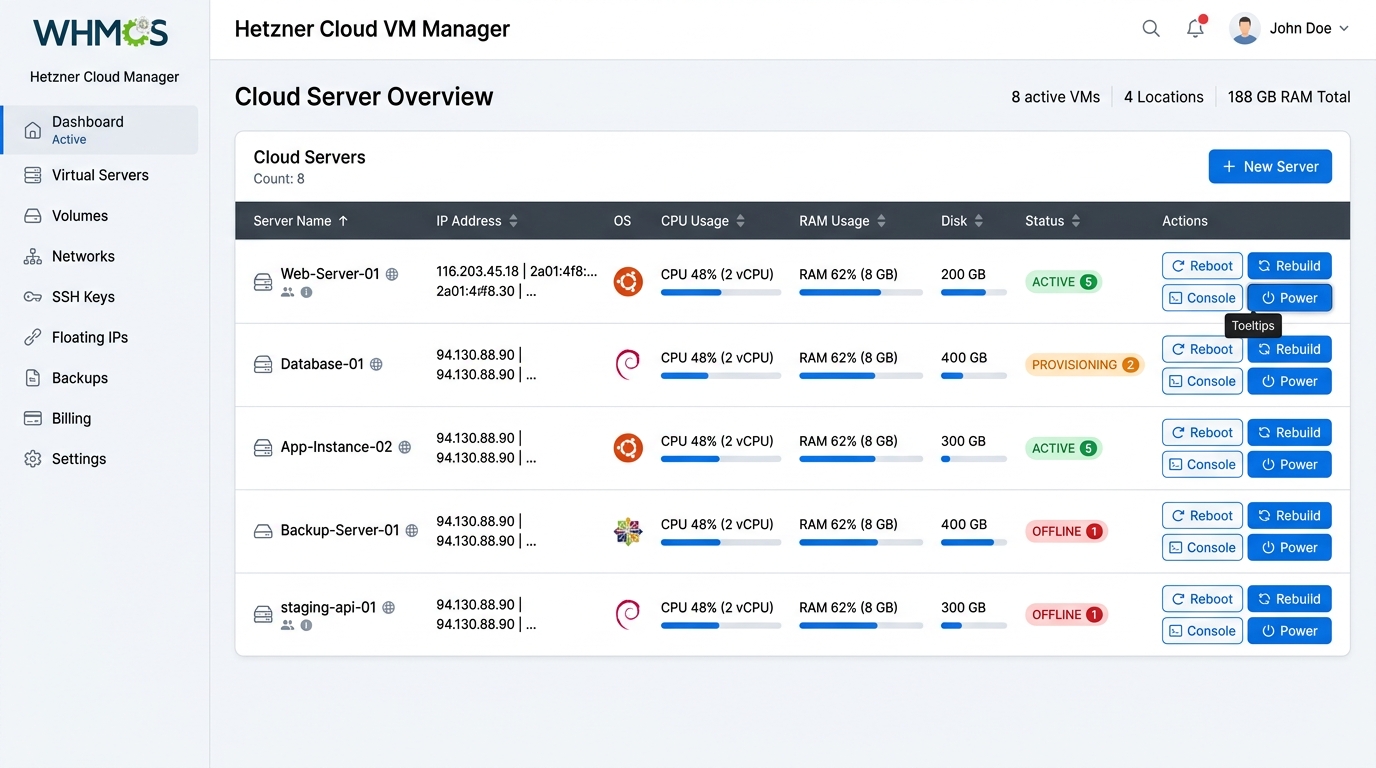Click the Billing card icon
This screenshot has height=768, width=1376.
point(33,419)
